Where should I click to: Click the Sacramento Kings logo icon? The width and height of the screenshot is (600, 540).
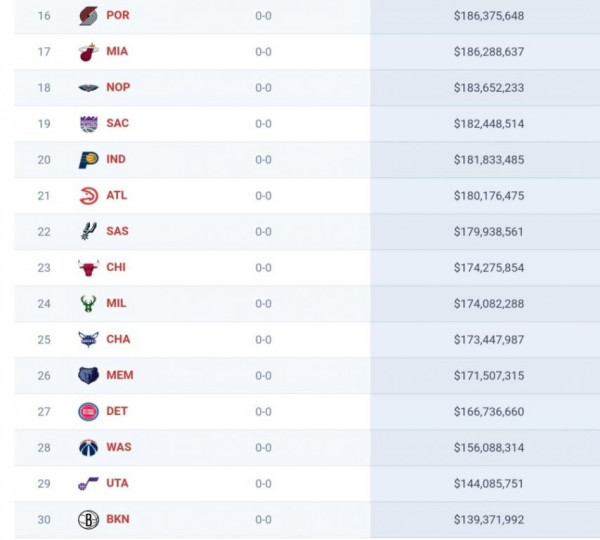(x=89, y=124)
